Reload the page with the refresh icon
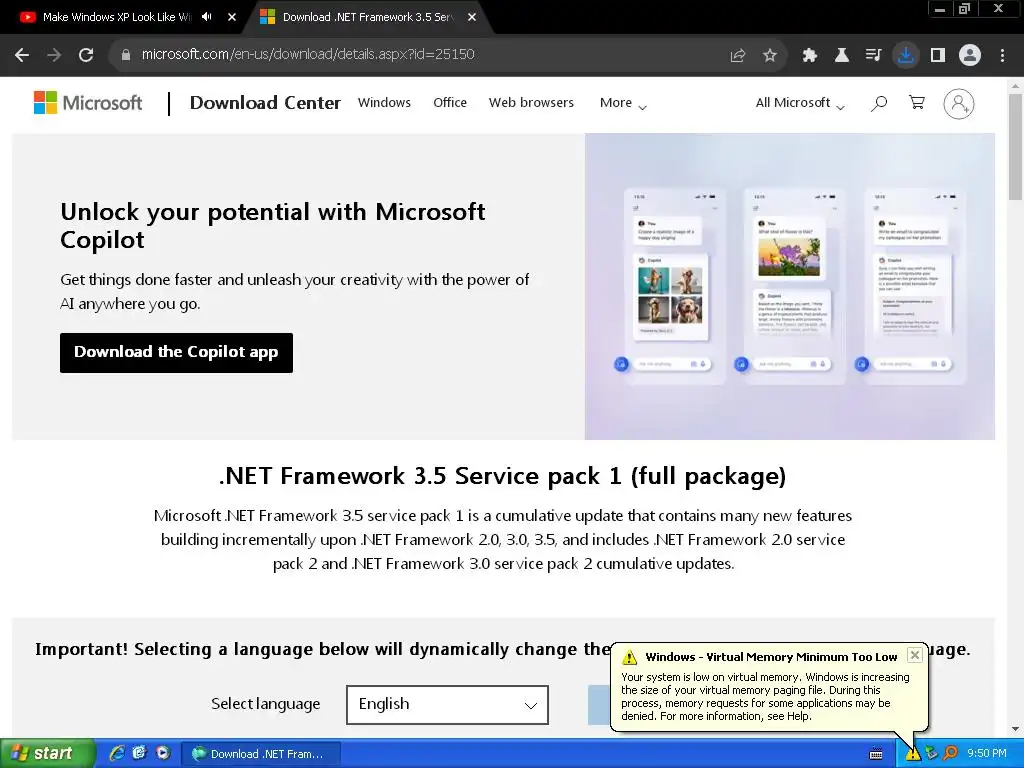The height and width of the screenshot is (768, 1024). point(86,55)
